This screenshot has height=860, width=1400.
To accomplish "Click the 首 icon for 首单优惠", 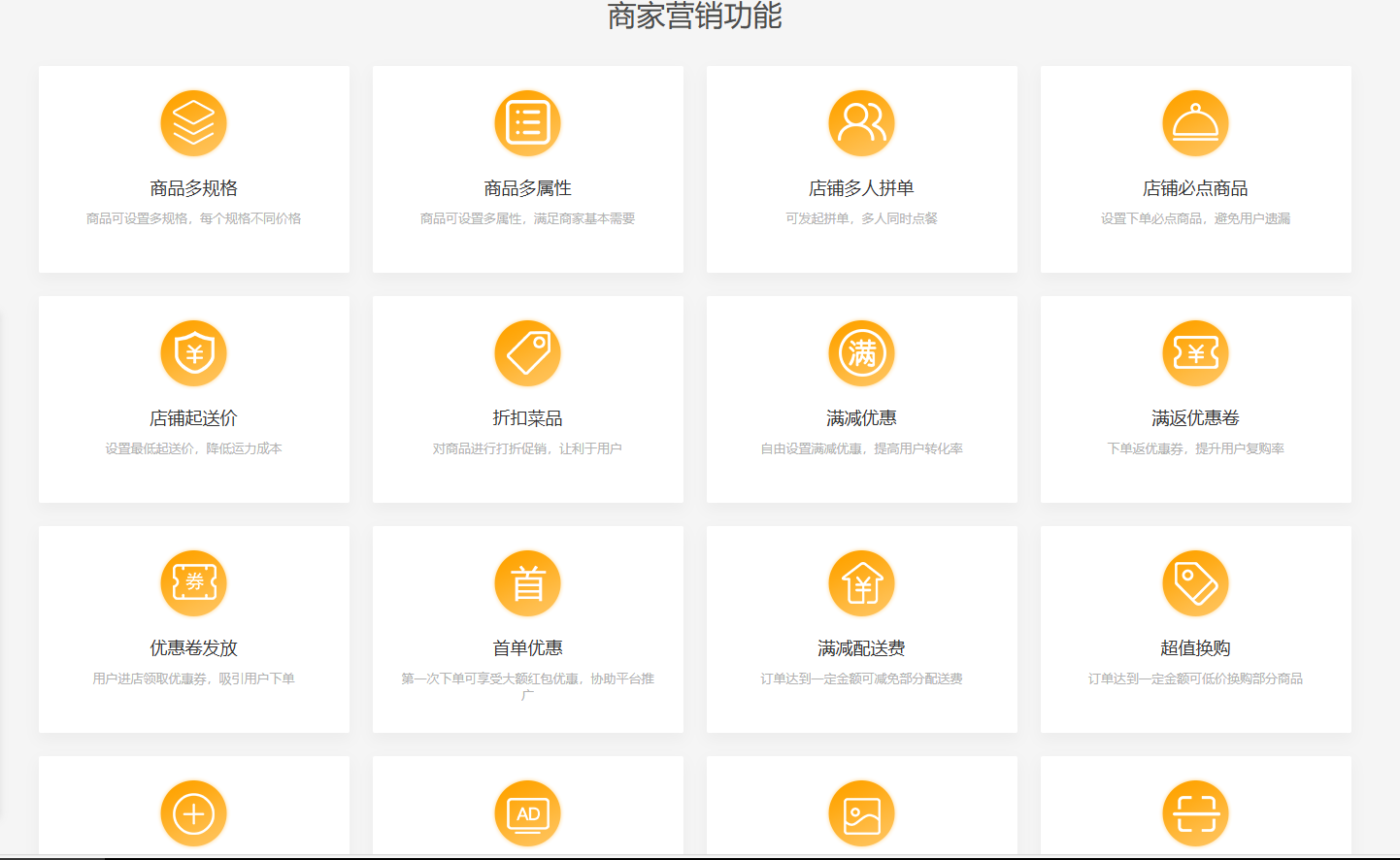I will [x=527, y=583].
